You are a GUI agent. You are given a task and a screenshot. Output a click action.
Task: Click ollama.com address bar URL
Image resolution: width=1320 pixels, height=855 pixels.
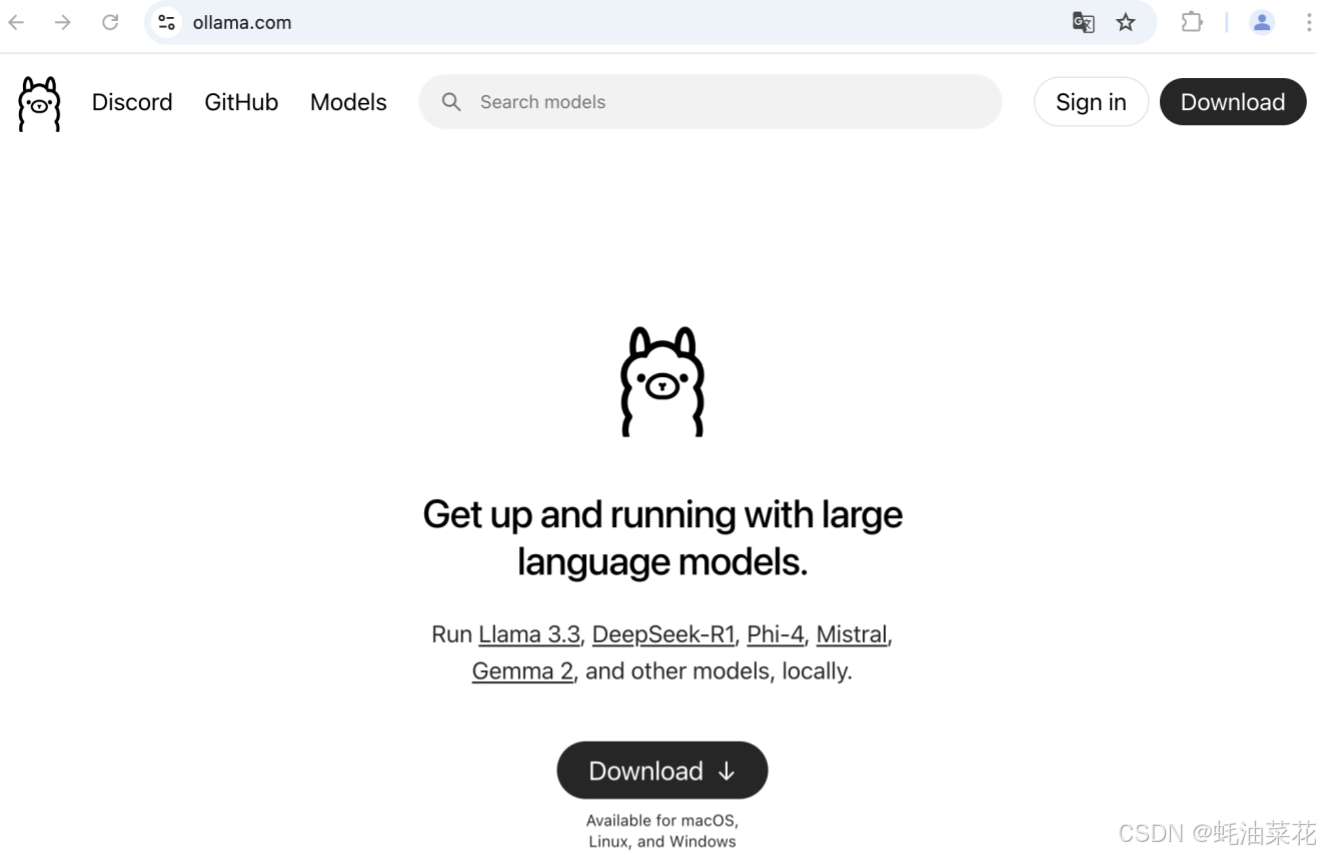click(x=242, y=22)
